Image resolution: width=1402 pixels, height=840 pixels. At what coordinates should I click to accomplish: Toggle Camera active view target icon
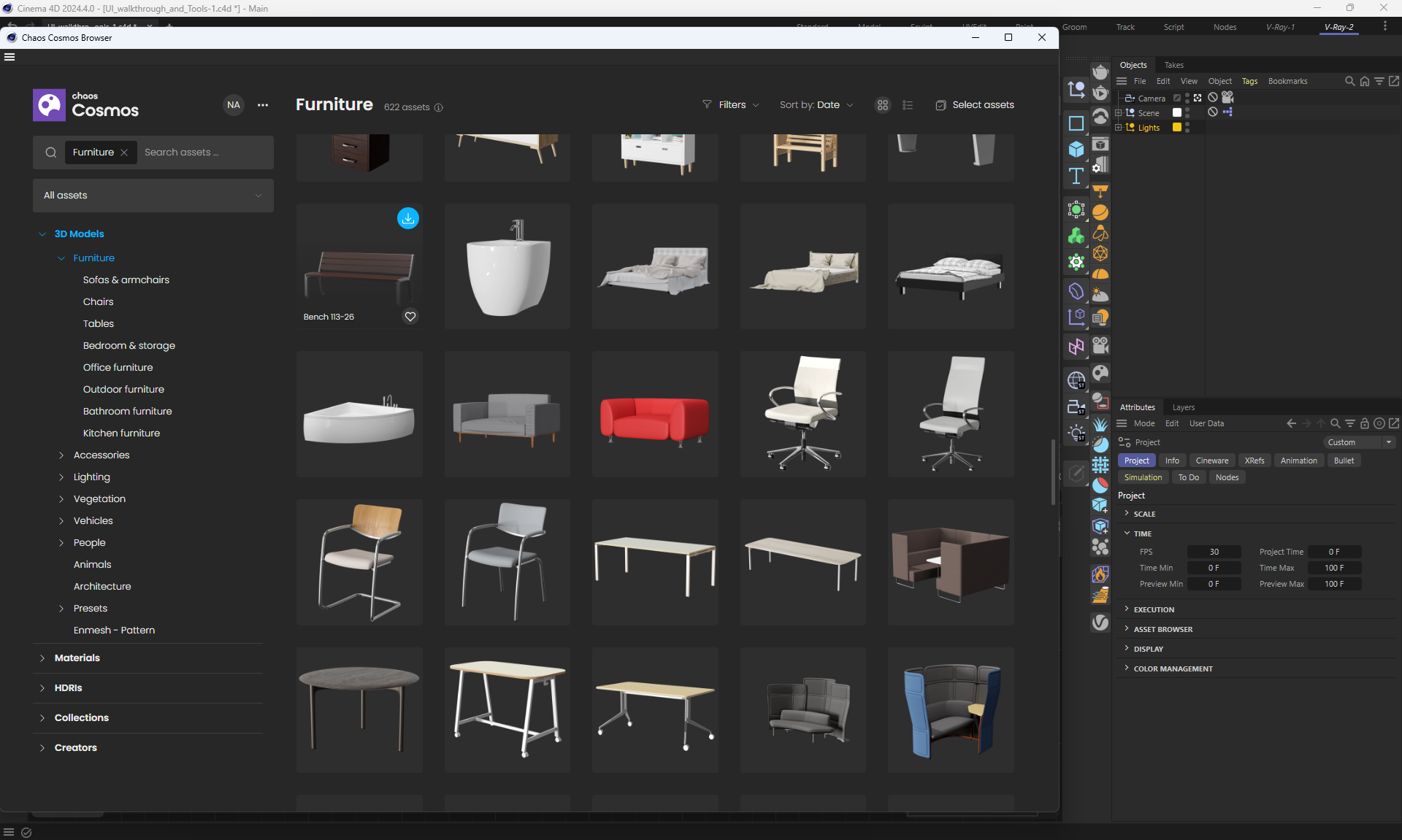click(1198, 98)
